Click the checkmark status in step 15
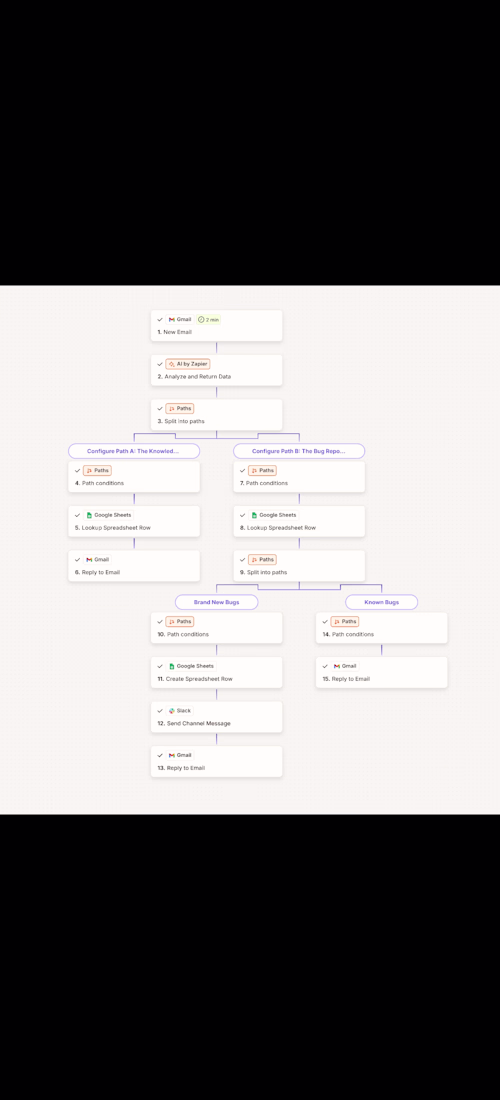This screenshot has width=500, height=1100. pyautogui.click(x=325, y=666)
